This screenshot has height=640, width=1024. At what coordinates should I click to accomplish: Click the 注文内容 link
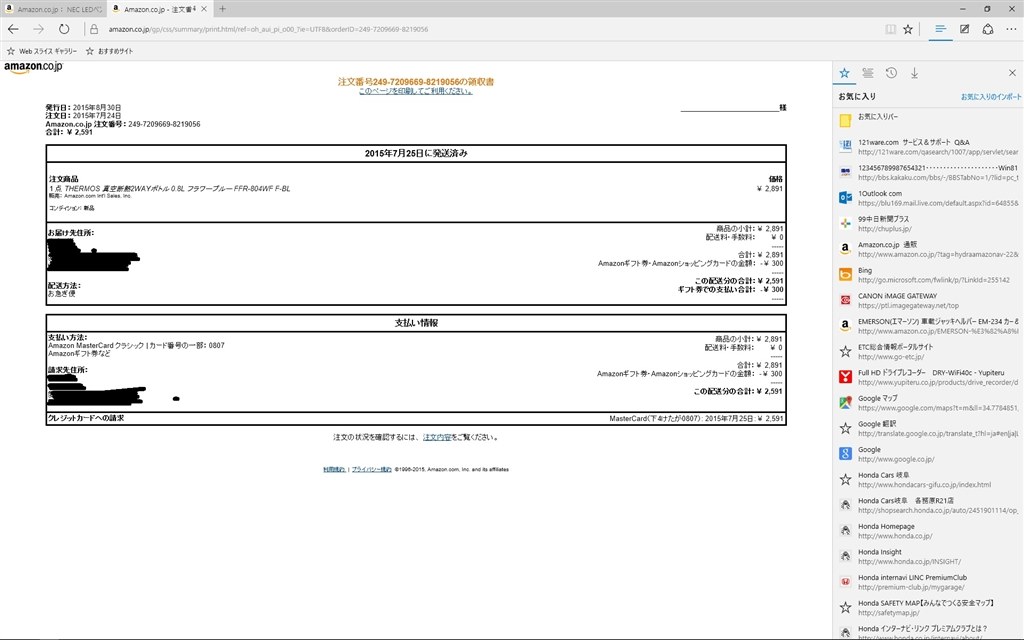(437, 438)
